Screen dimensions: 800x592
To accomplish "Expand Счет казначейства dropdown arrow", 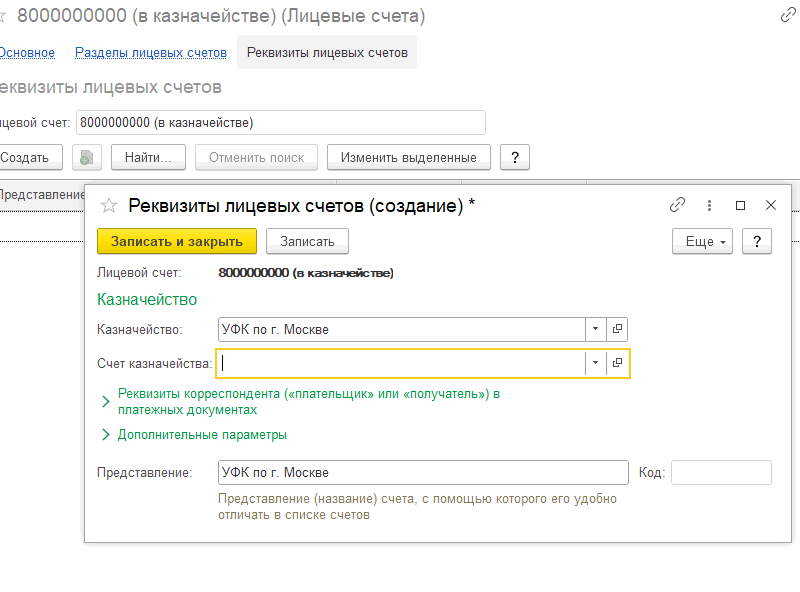I will [595, 363].
